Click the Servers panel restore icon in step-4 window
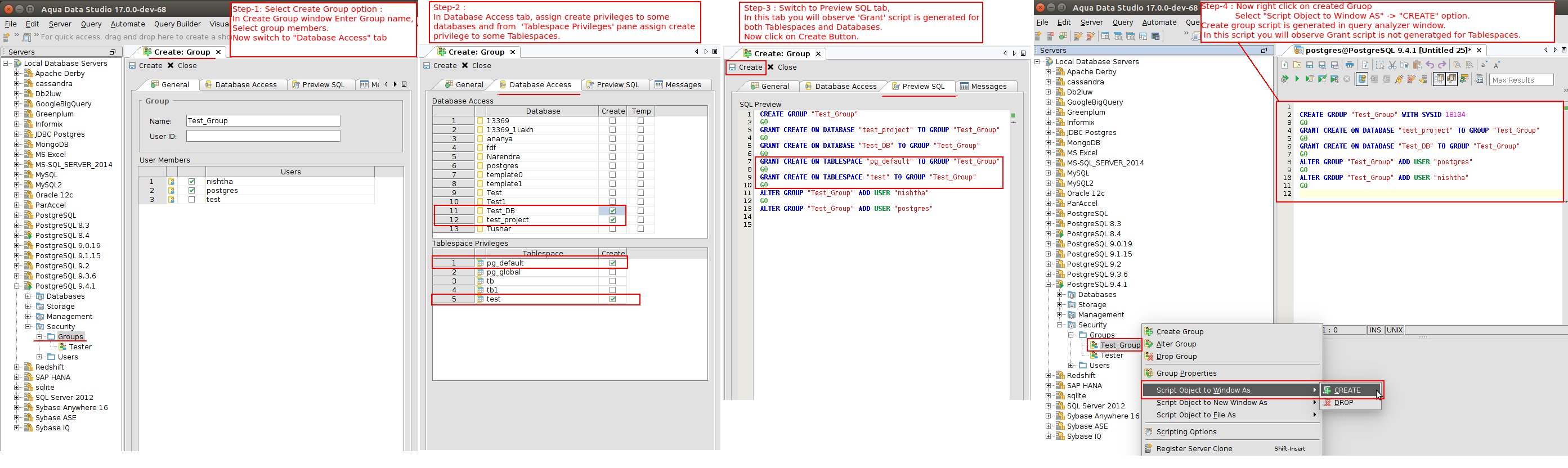Image resolution: width=1568 pixels, height=468 pixels. (x=1264, y=51)
